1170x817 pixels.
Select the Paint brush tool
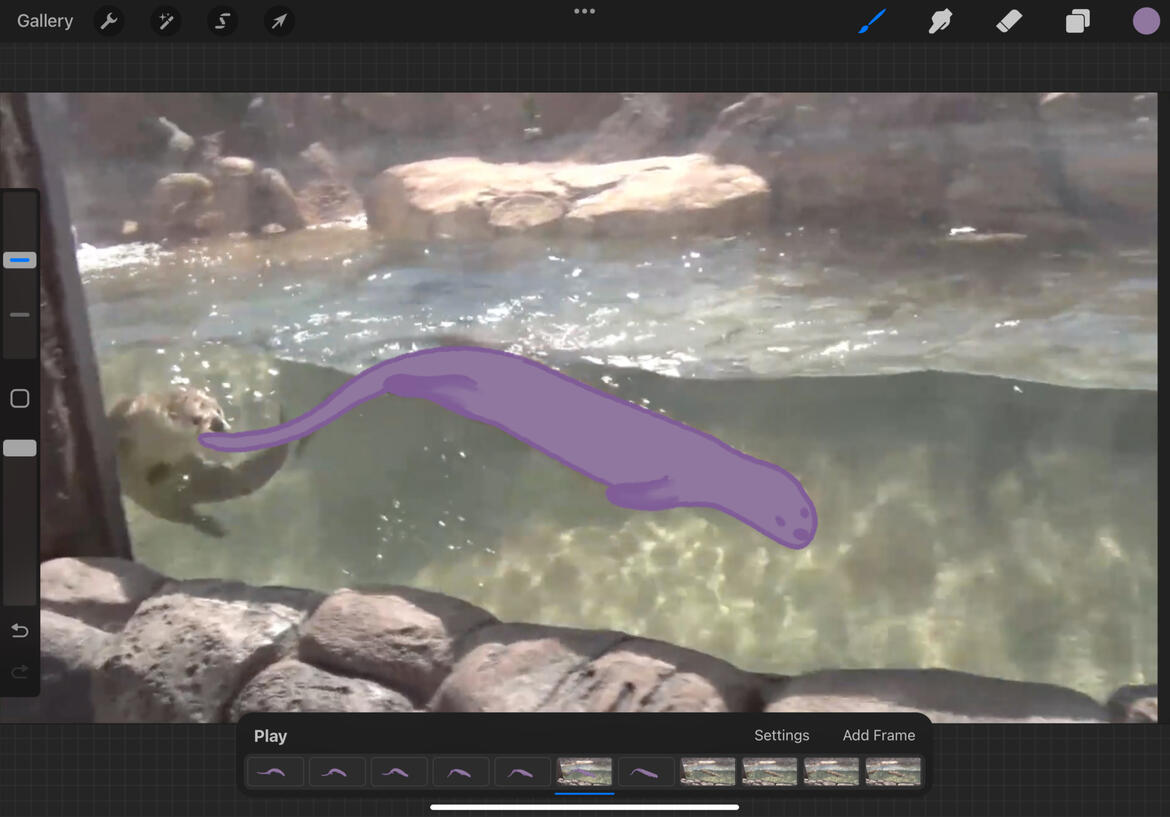pos(872,21)
